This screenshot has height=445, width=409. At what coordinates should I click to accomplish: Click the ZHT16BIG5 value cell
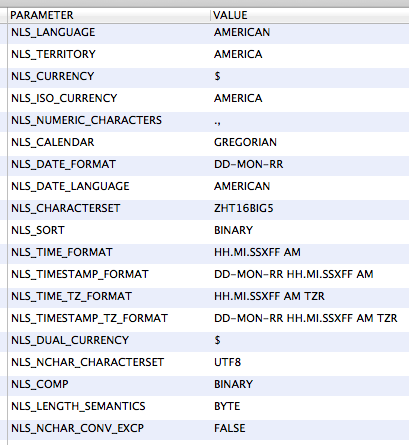(x=310, y=208)
